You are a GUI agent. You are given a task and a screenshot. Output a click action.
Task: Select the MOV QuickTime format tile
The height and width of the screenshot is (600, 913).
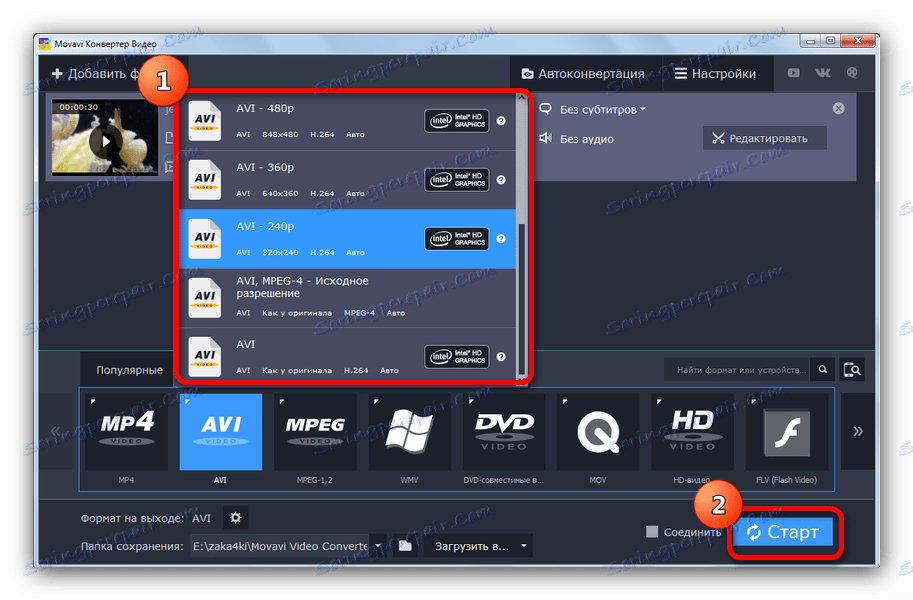tap(598, 432)
